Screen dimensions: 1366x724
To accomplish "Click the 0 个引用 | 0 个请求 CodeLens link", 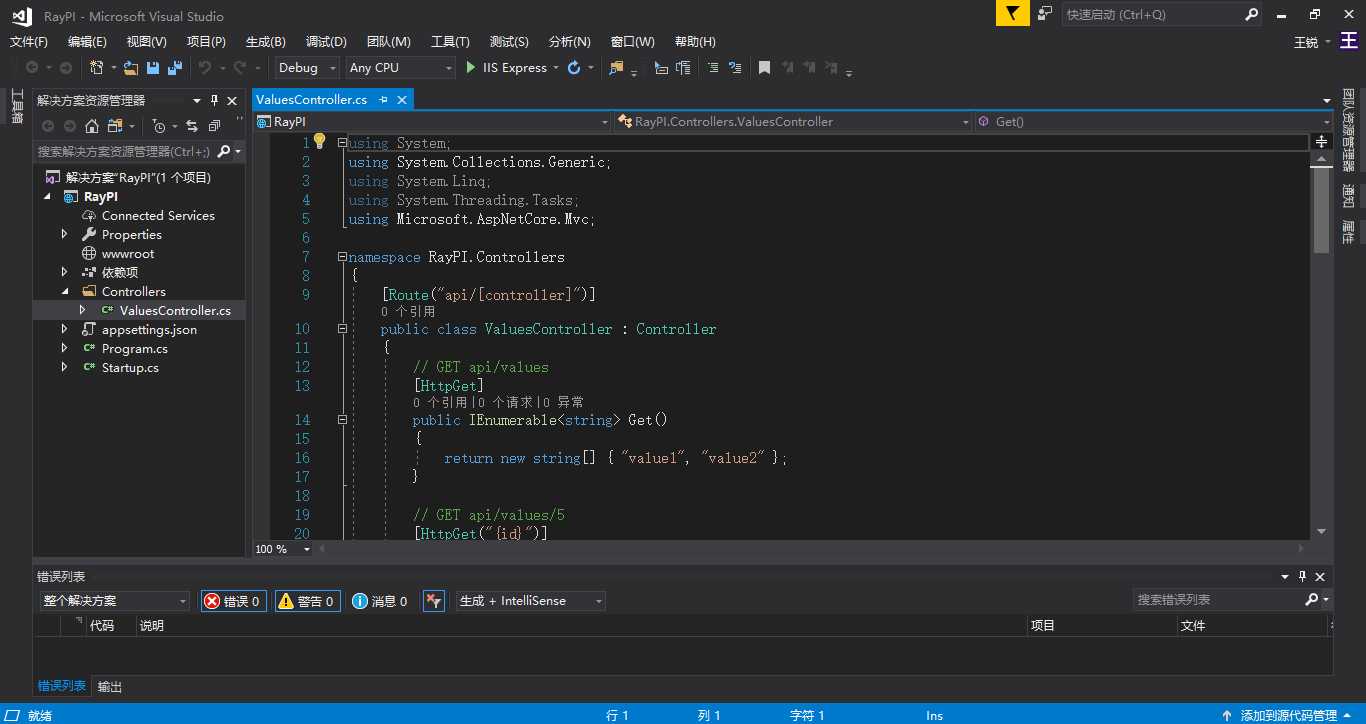I will pos(498,403).
